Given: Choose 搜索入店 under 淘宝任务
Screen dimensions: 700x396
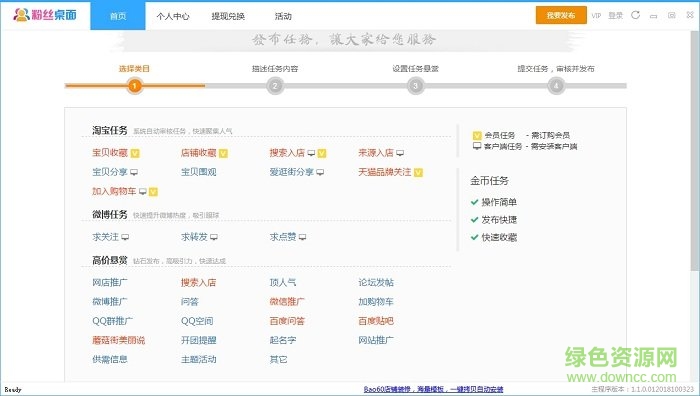Looking at the screenshot, I should pos(287,153).
